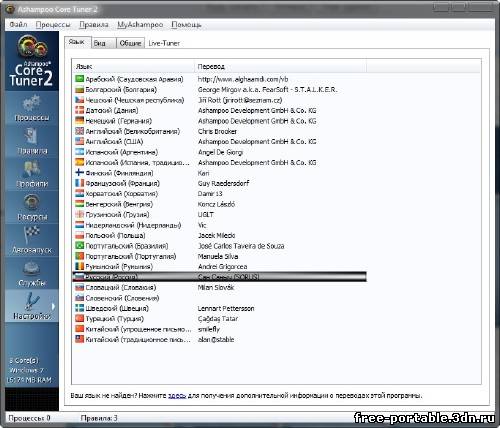This screenshot has height=428, width=500.
Task: Click translator name Lennart Pettersson
Action: 226,308
